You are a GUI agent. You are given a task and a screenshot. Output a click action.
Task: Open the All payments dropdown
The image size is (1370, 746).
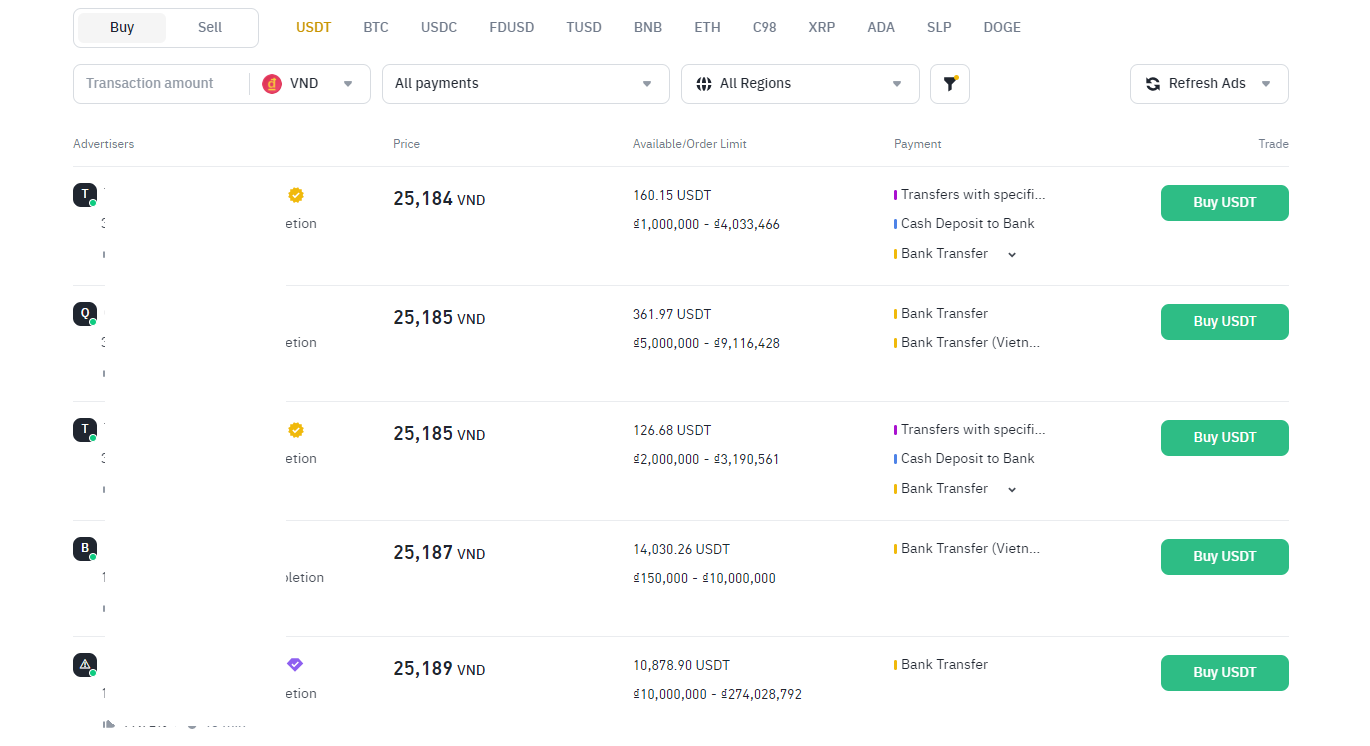pyautogui.click(x=525, y=84)
